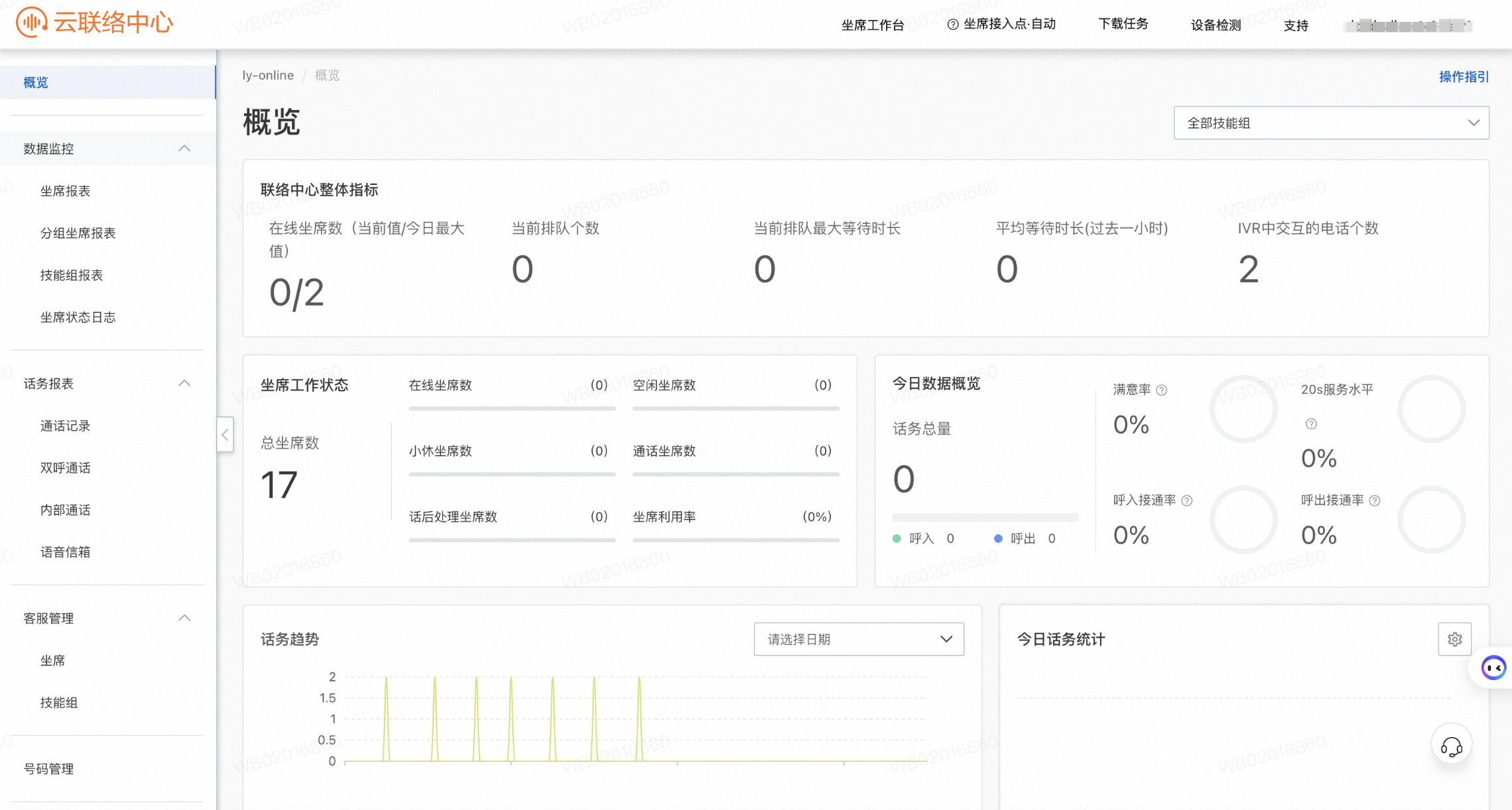
Task: Click the 总坐席数 value 17
Action: tap(279, 485)
